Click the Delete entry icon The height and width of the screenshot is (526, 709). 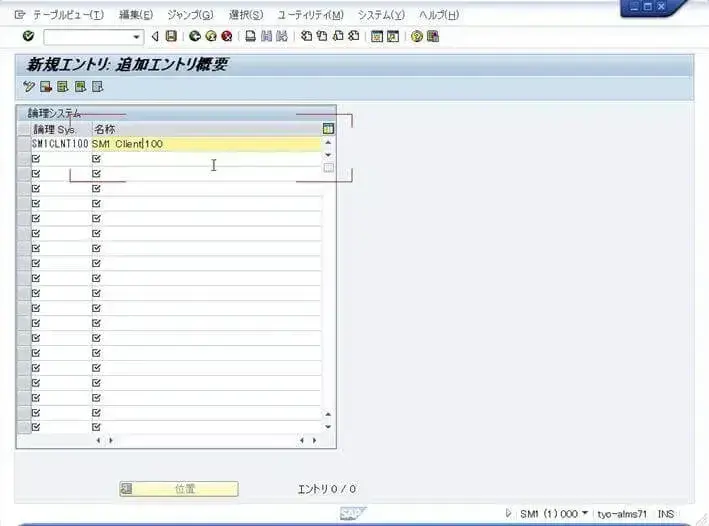click(x=46, y=86)
